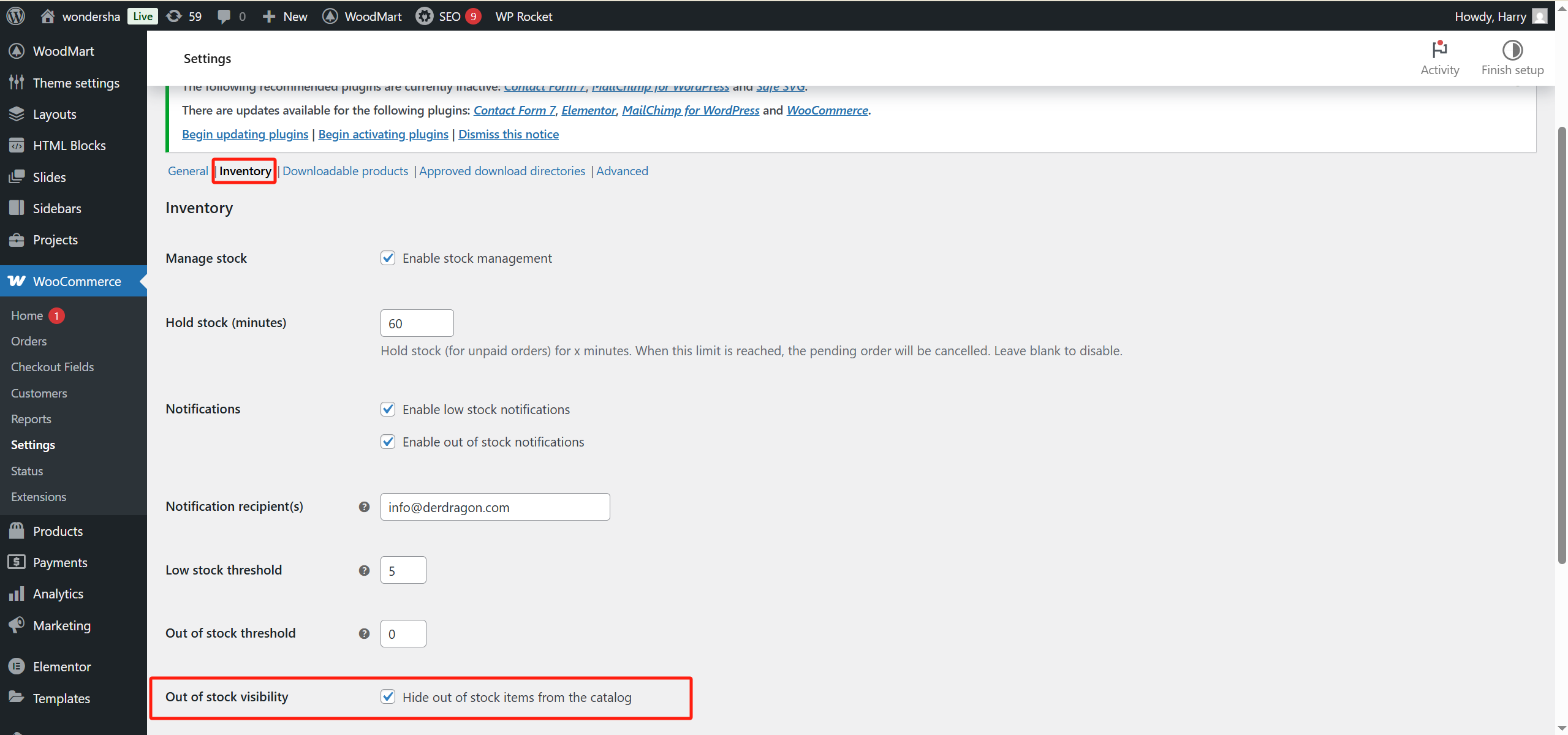The height and width of the screenshot is (735, 1568).
Task: Uncheck Enable stock management checkbox
Action: click(388, 258)
